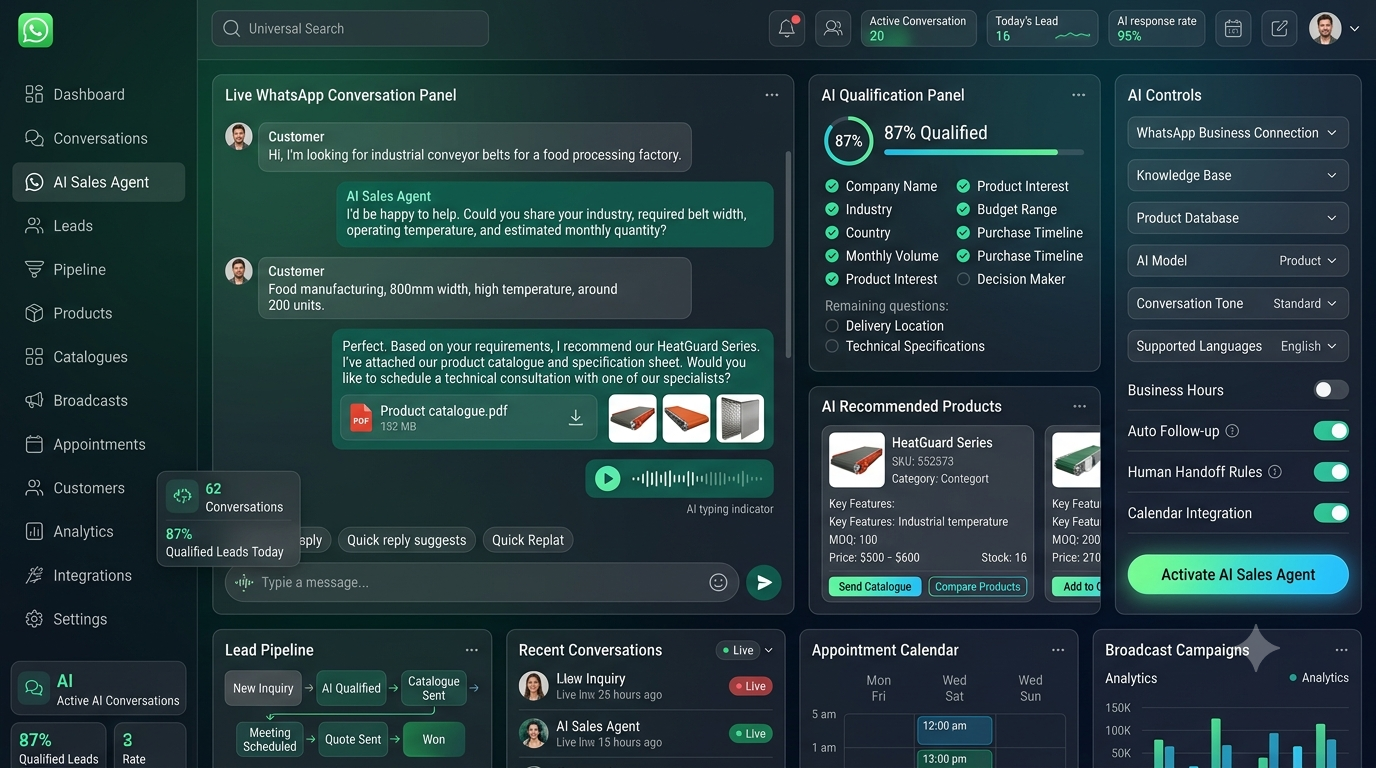Download the Product catalogue.pdf file

[x=576, y=418]
